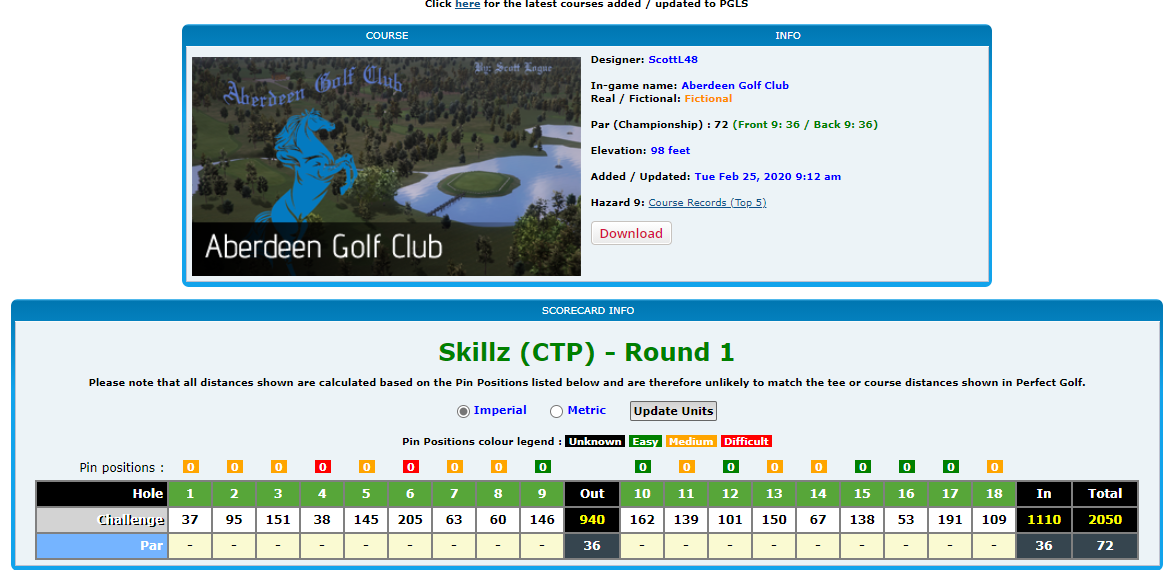Open designer ScottL48's profile link
Image resolution: width=1171 pixels, height=570 pixels.
tap(672, 60)
